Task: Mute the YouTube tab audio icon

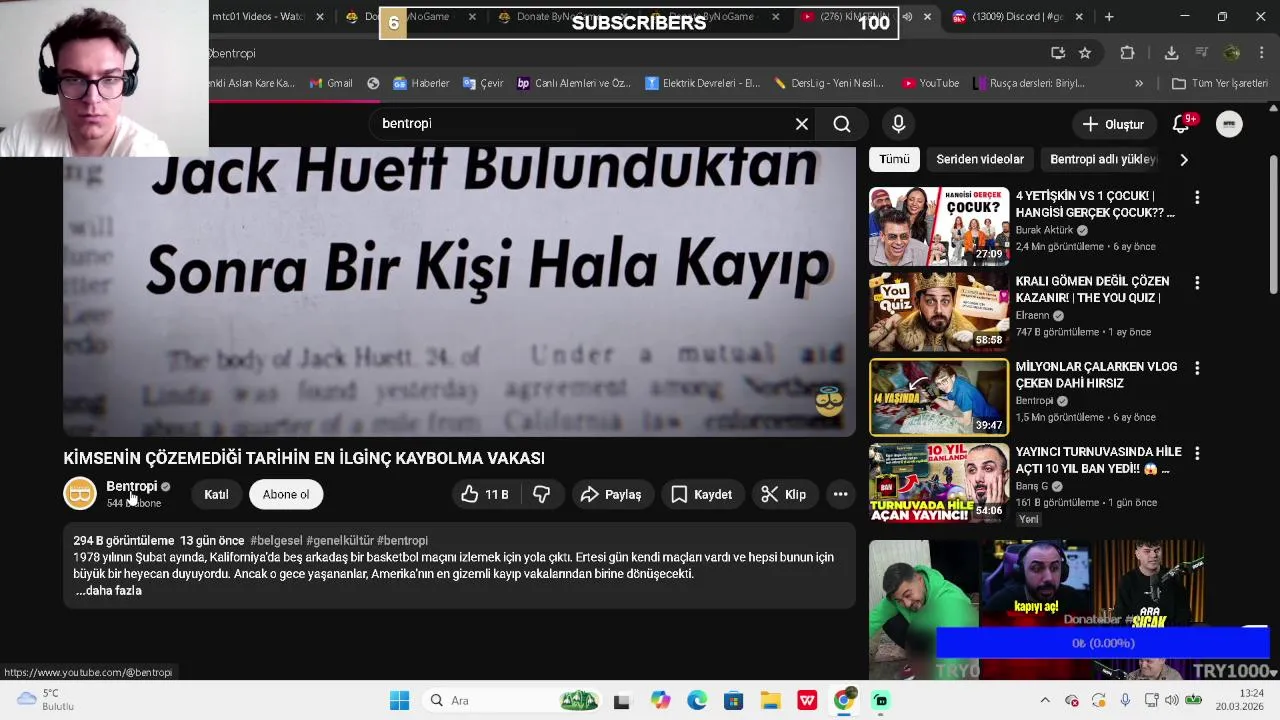Action: point(908,17)
